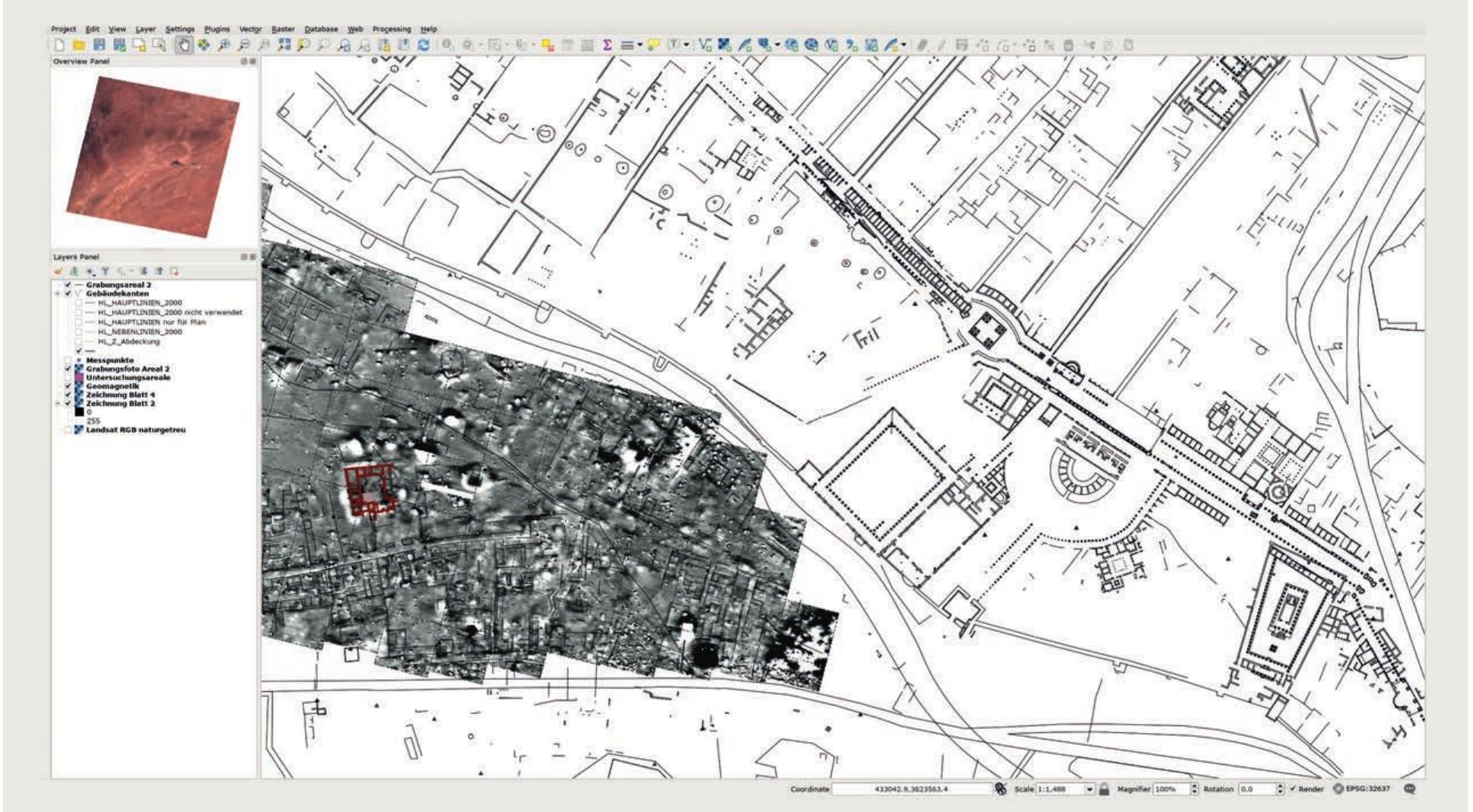This screenshot has width=1473, height=812.
Task: Select the Grabungsfoto Areal 2 layer
Action: coord(127,369)
